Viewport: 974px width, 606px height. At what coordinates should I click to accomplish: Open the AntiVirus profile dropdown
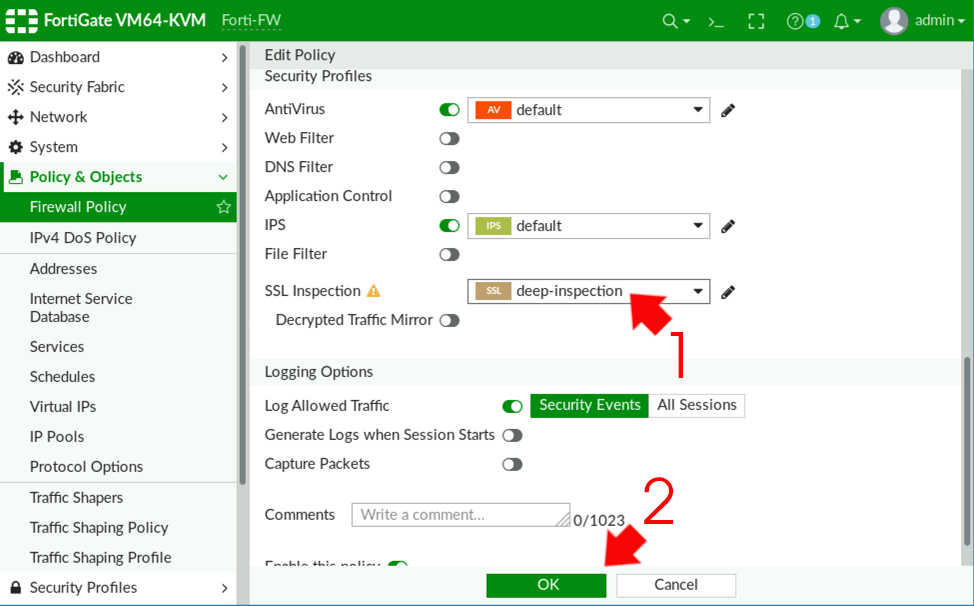tap(588, 111)
